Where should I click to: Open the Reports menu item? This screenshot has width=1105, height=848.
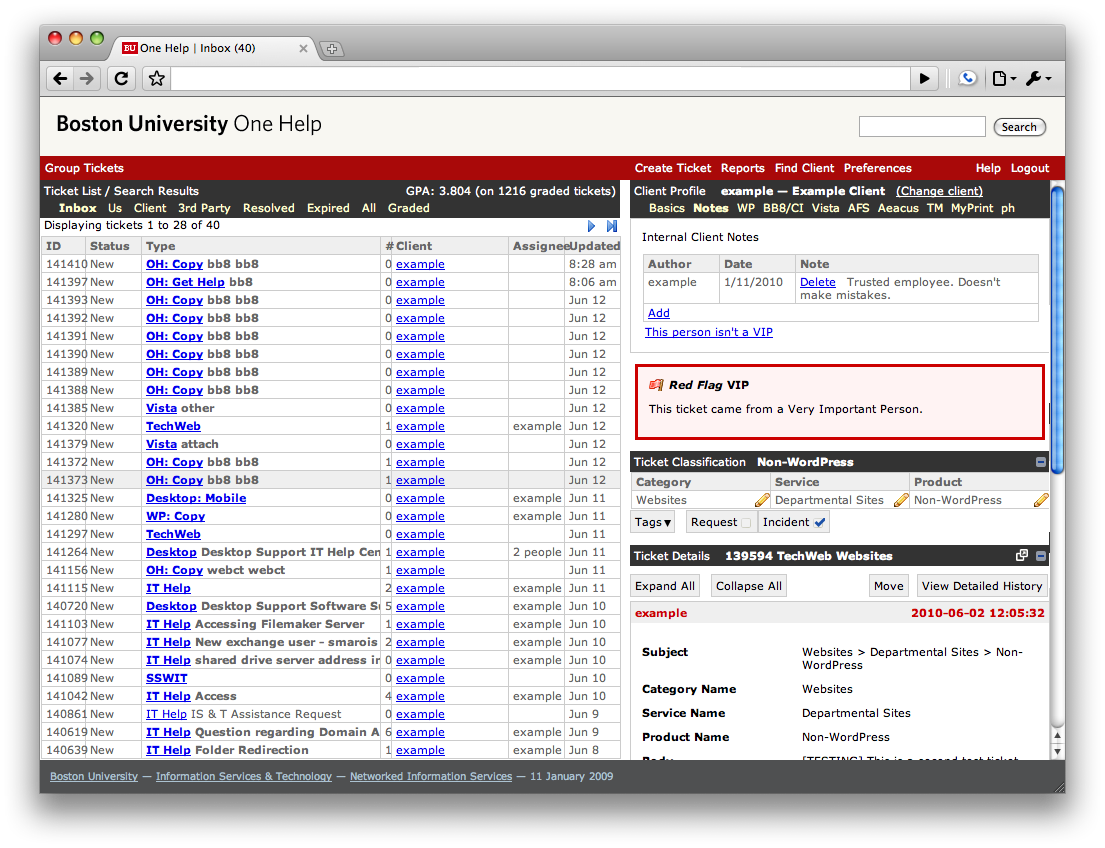pos(743,168)
